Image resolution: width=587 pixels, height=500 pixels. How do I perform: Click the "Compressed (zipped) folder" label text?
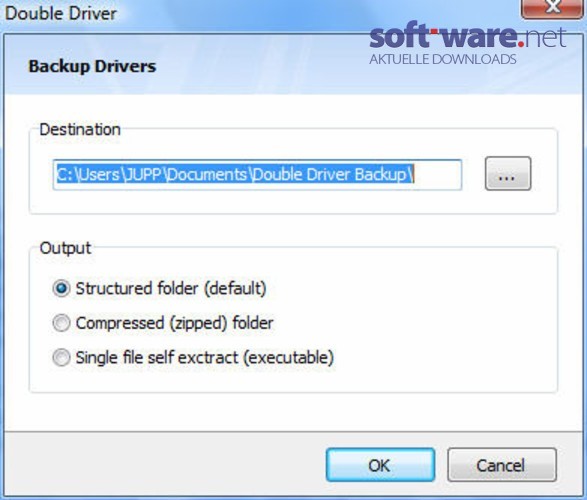(174, 323)
